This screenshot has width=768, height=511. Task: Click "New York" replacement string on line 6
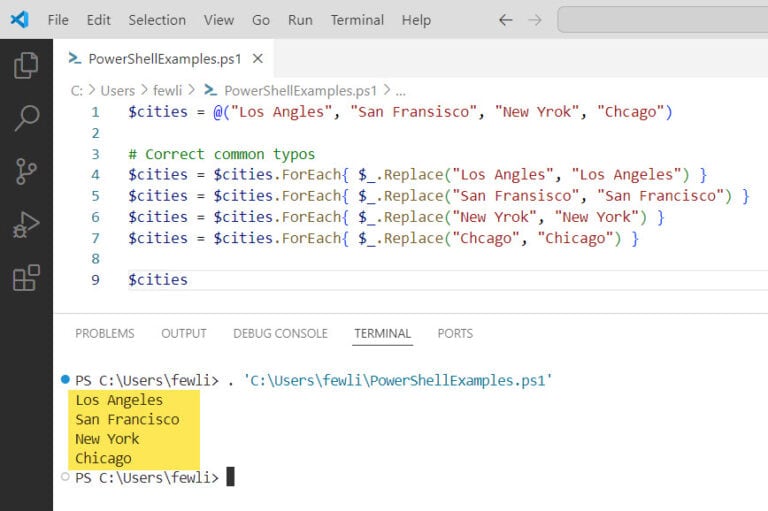pyautogui.click(x=596, y=217)
